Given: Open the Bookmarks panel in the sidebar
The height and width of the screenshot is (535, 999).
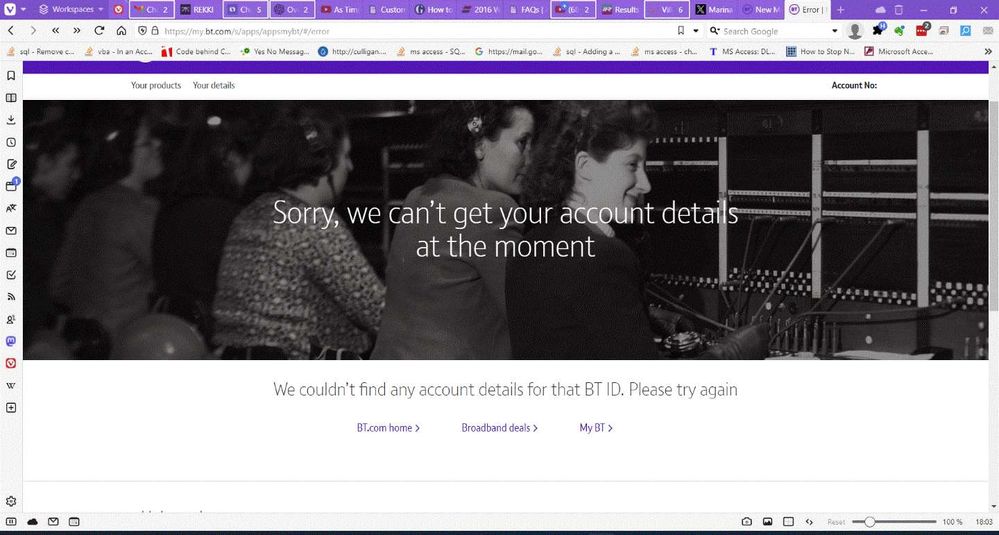Looking at the screenshot, I should (11, 76).
